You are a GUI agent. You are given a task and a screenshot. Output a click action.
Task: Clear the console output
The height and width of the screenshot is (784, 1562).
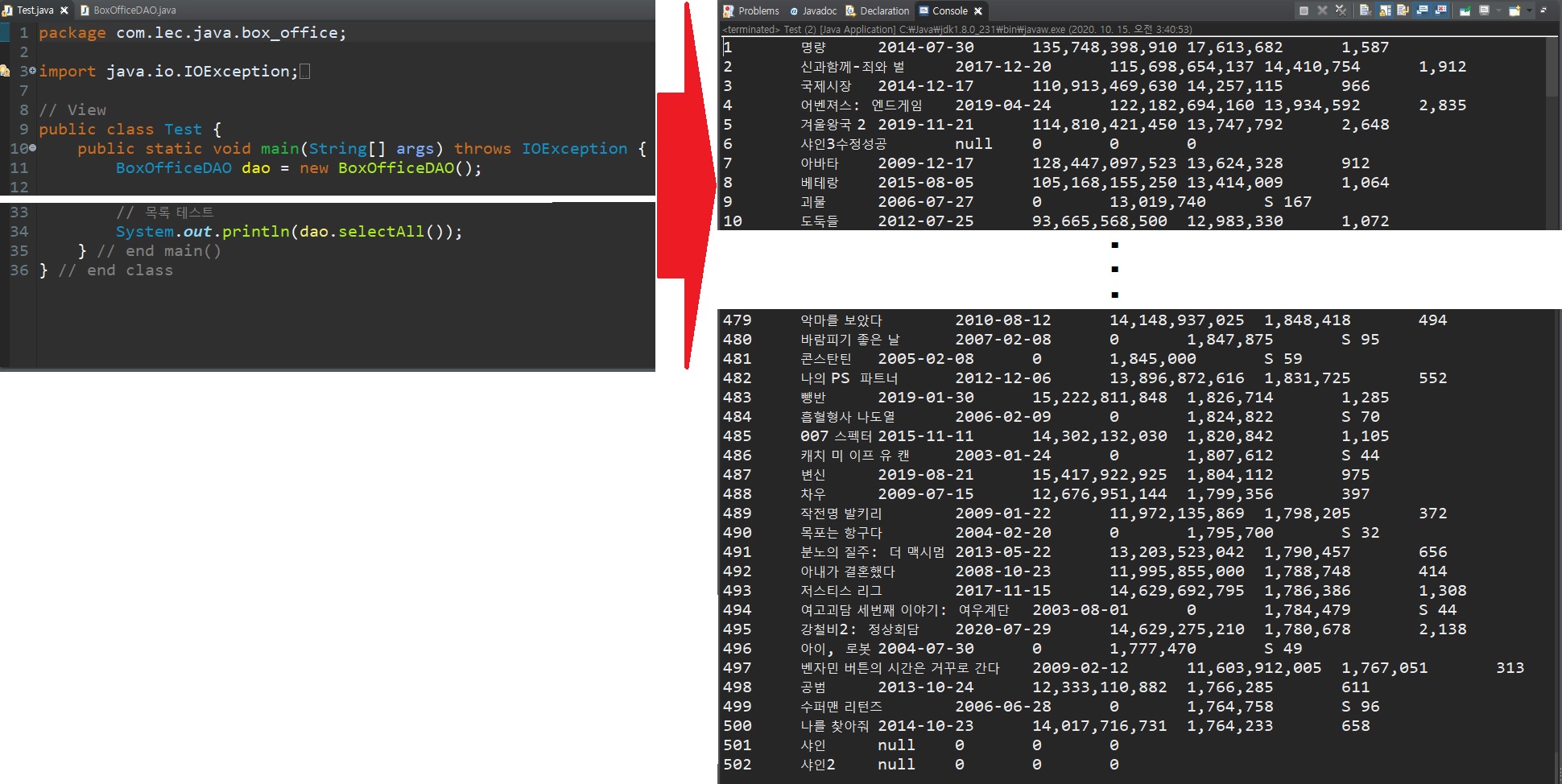tap(1366, 10)
